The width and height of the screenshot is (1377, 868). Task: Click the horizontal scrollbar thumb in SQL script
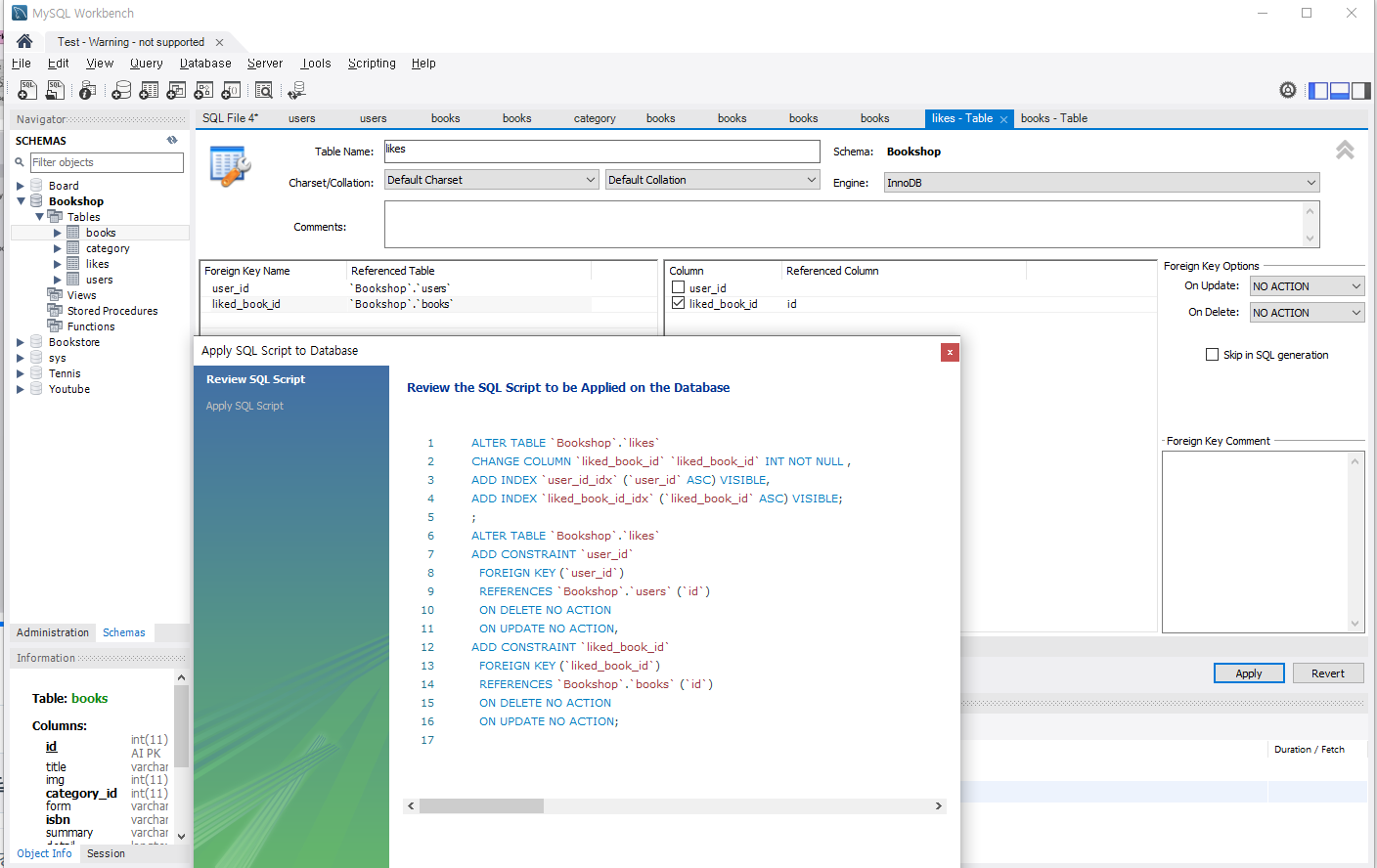pyautogui.click(x=481, y=806)
